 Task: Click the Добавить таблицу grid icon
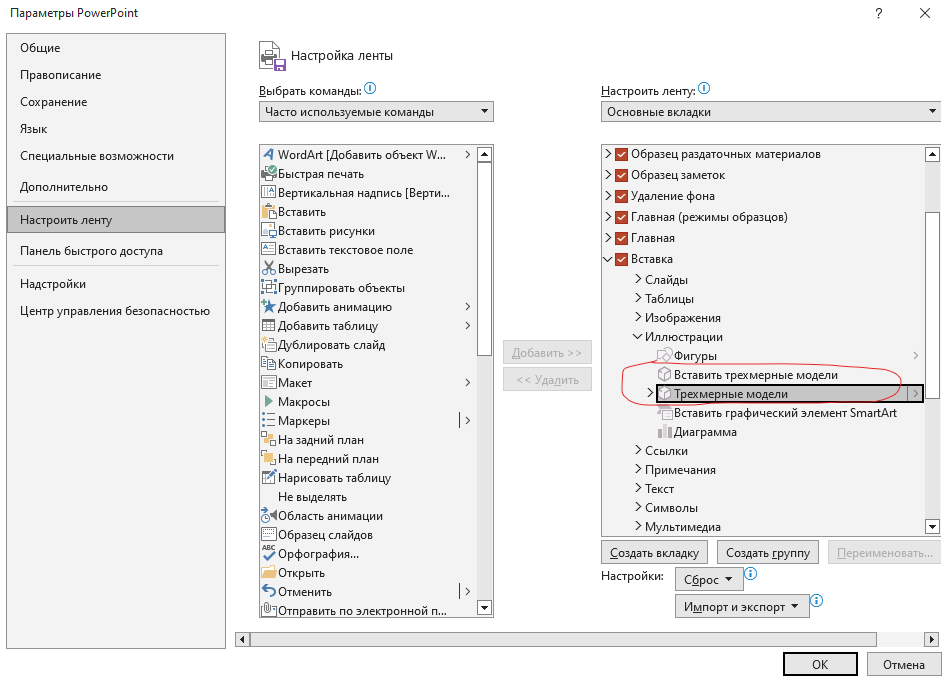point(268,326)
